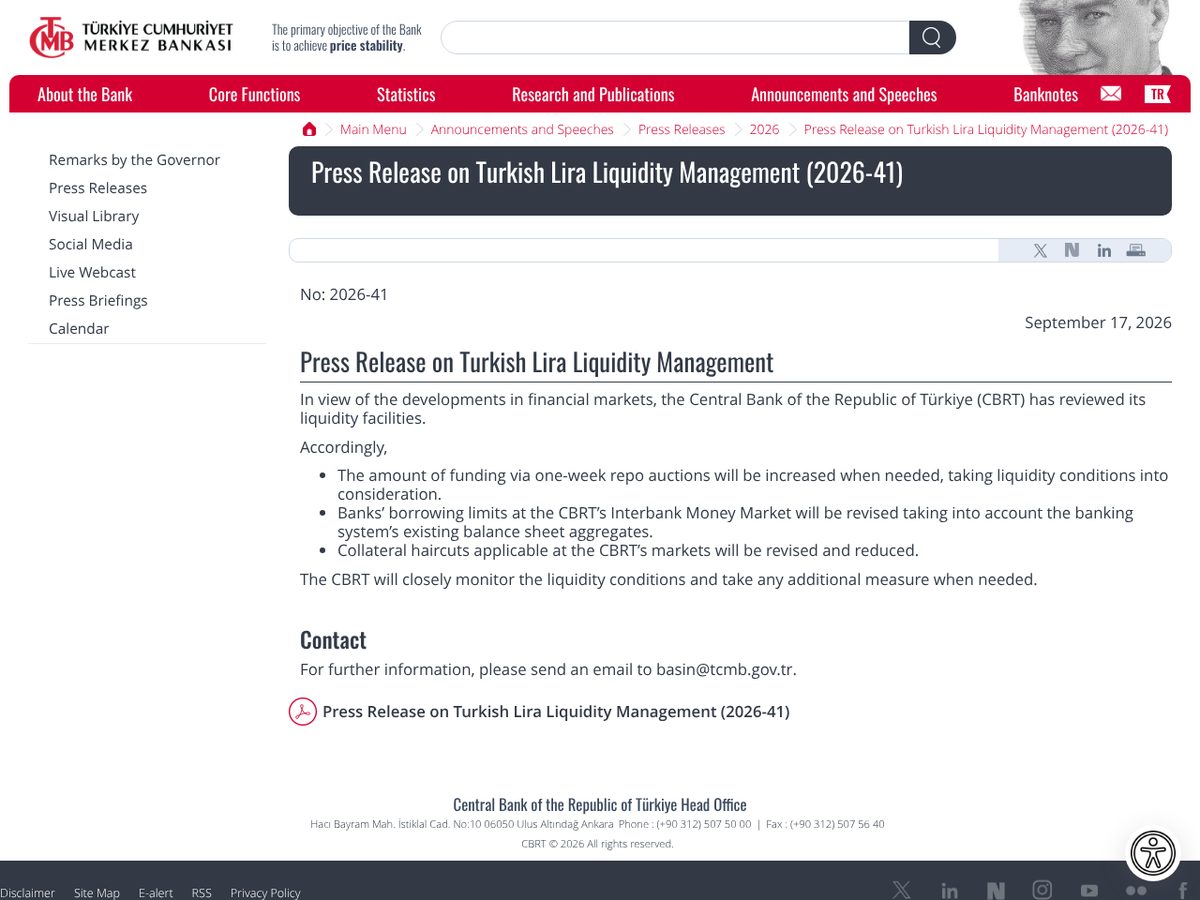
Task: Open the RSS footer link
Action: click(202, 892)
